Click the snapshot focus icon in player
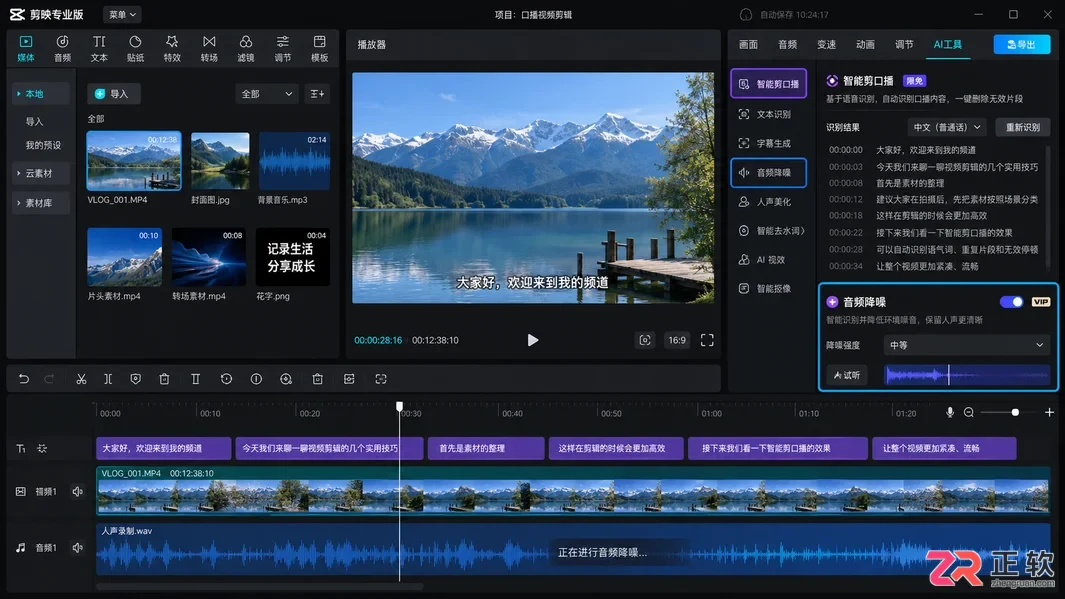1065x599 pixels. coord(645,340)
